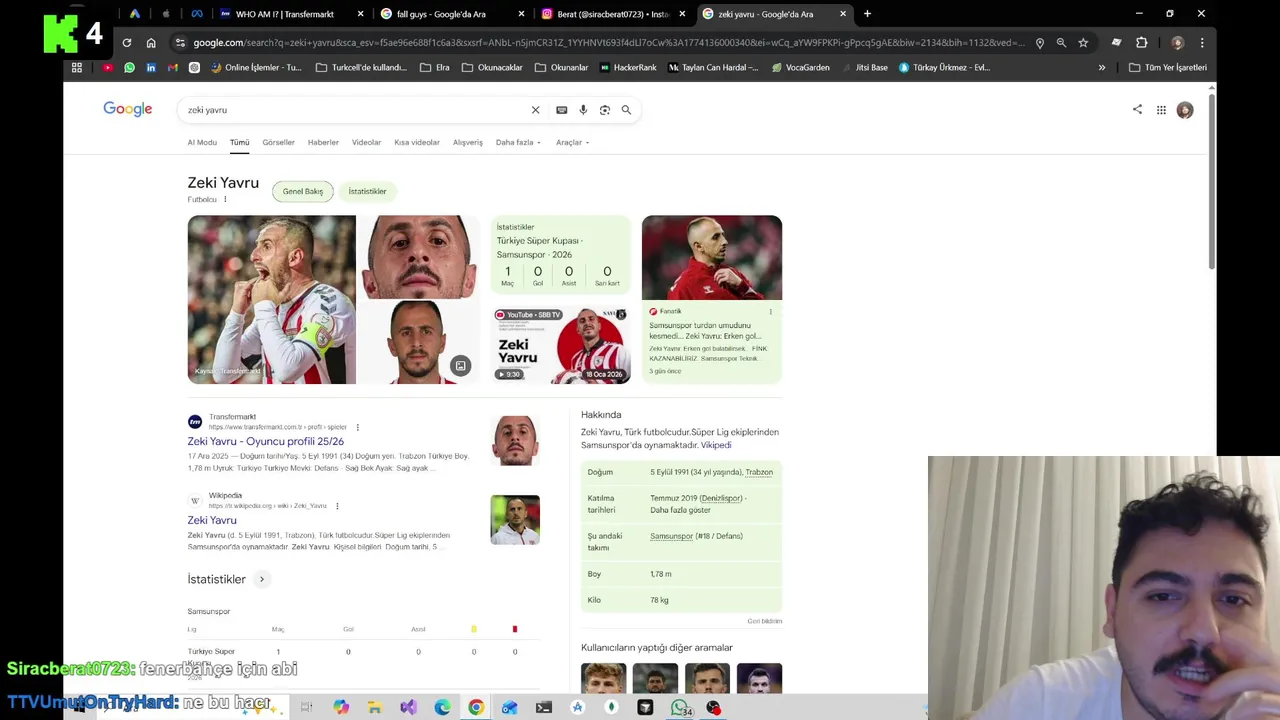Click the share icon beside Google apps
The height and width of the screenshot is (720, 1280).
pyautogui.click(x=1137, y=109)
